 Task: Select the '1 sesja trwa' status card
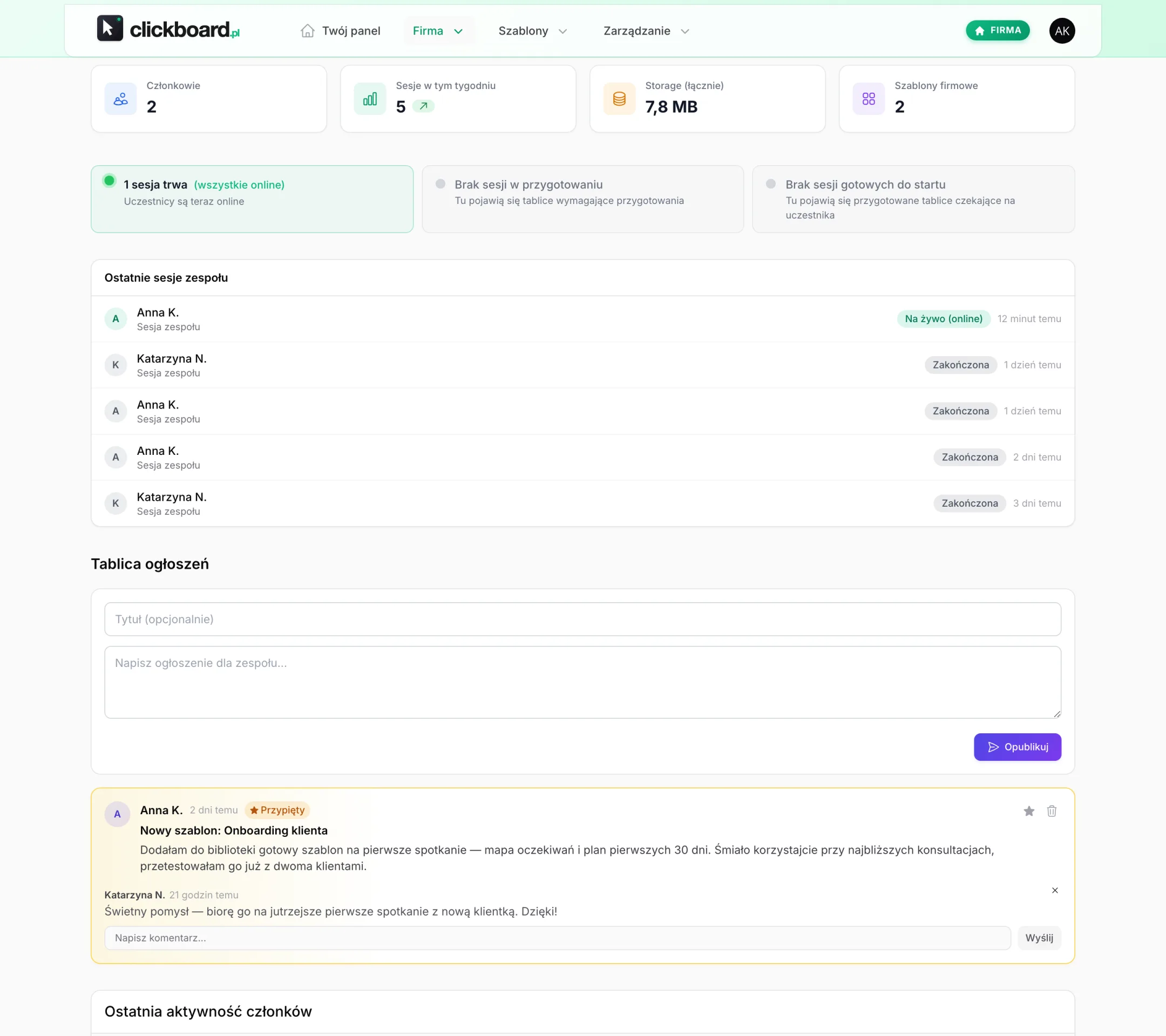click(252, 199)
